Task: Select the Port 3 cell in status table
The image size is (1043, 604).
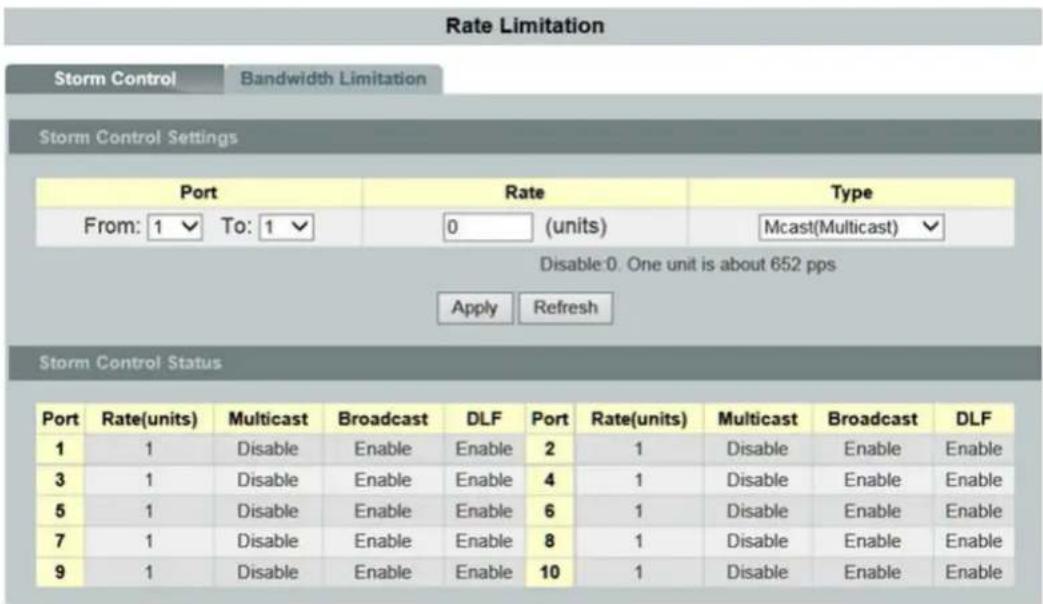Action: click(x=60, y=480)
